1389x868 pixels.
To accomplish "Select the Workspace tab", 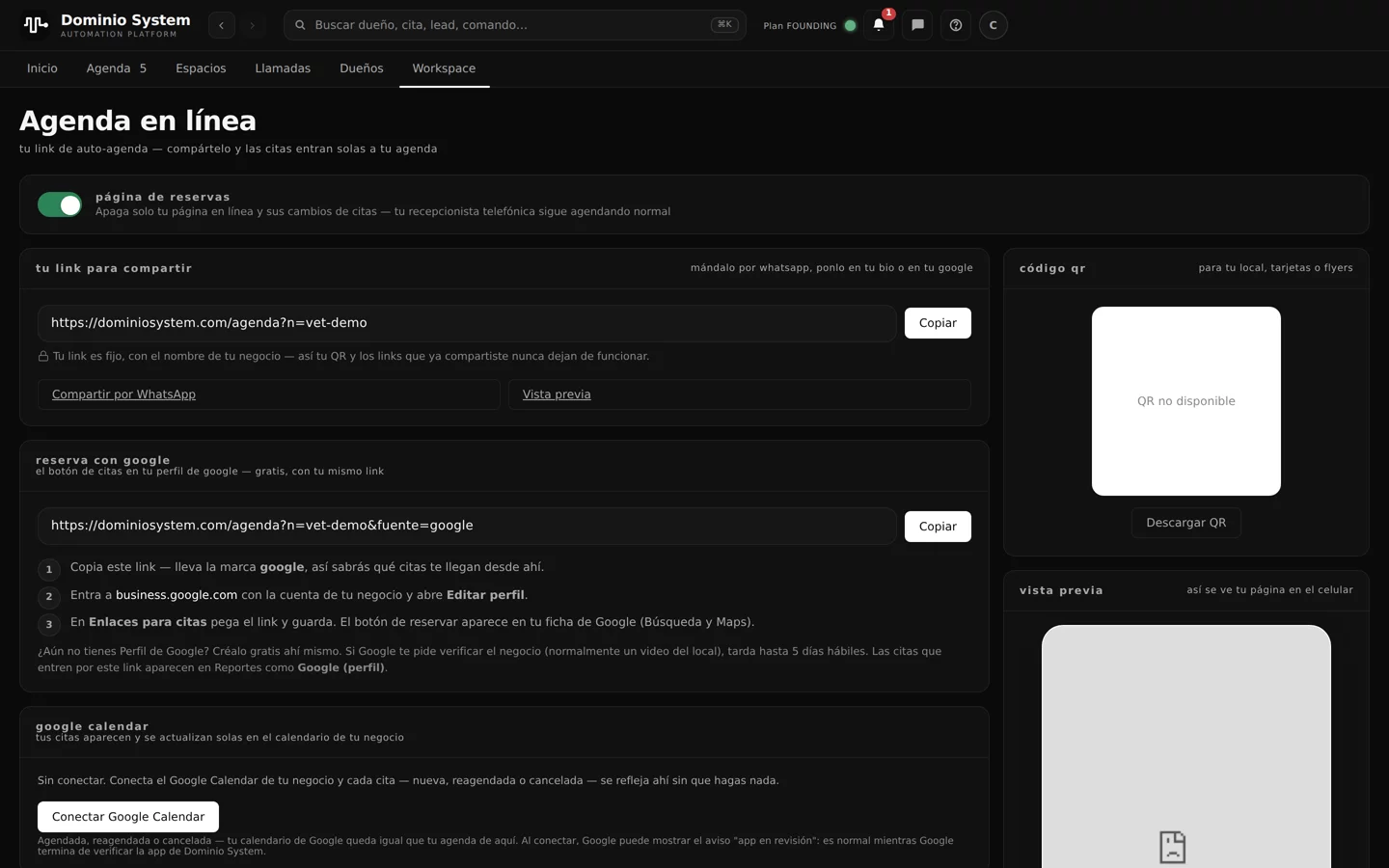I will click(x=444, y=68).
